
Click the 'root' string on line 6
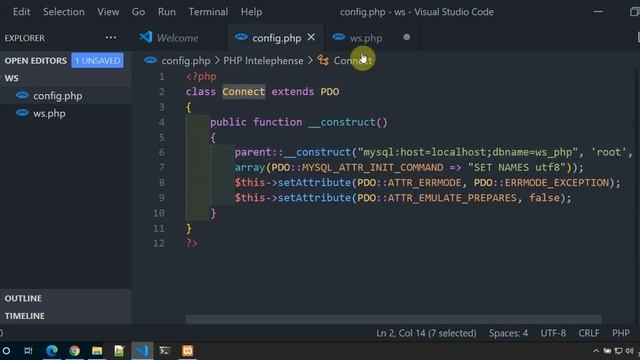[609, 152]
